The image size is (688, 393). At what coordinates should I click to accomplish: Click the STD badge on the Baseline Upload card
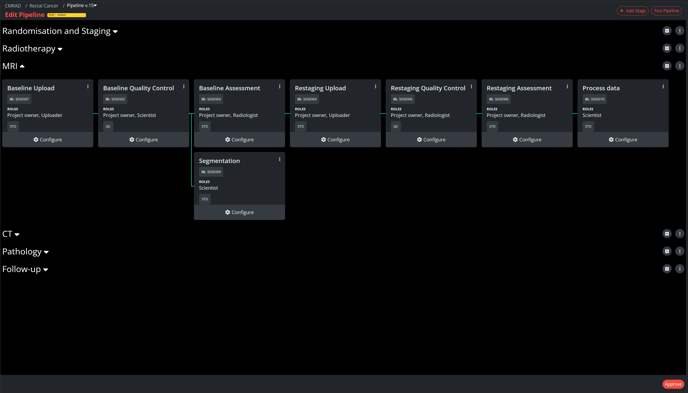point(13,126)
